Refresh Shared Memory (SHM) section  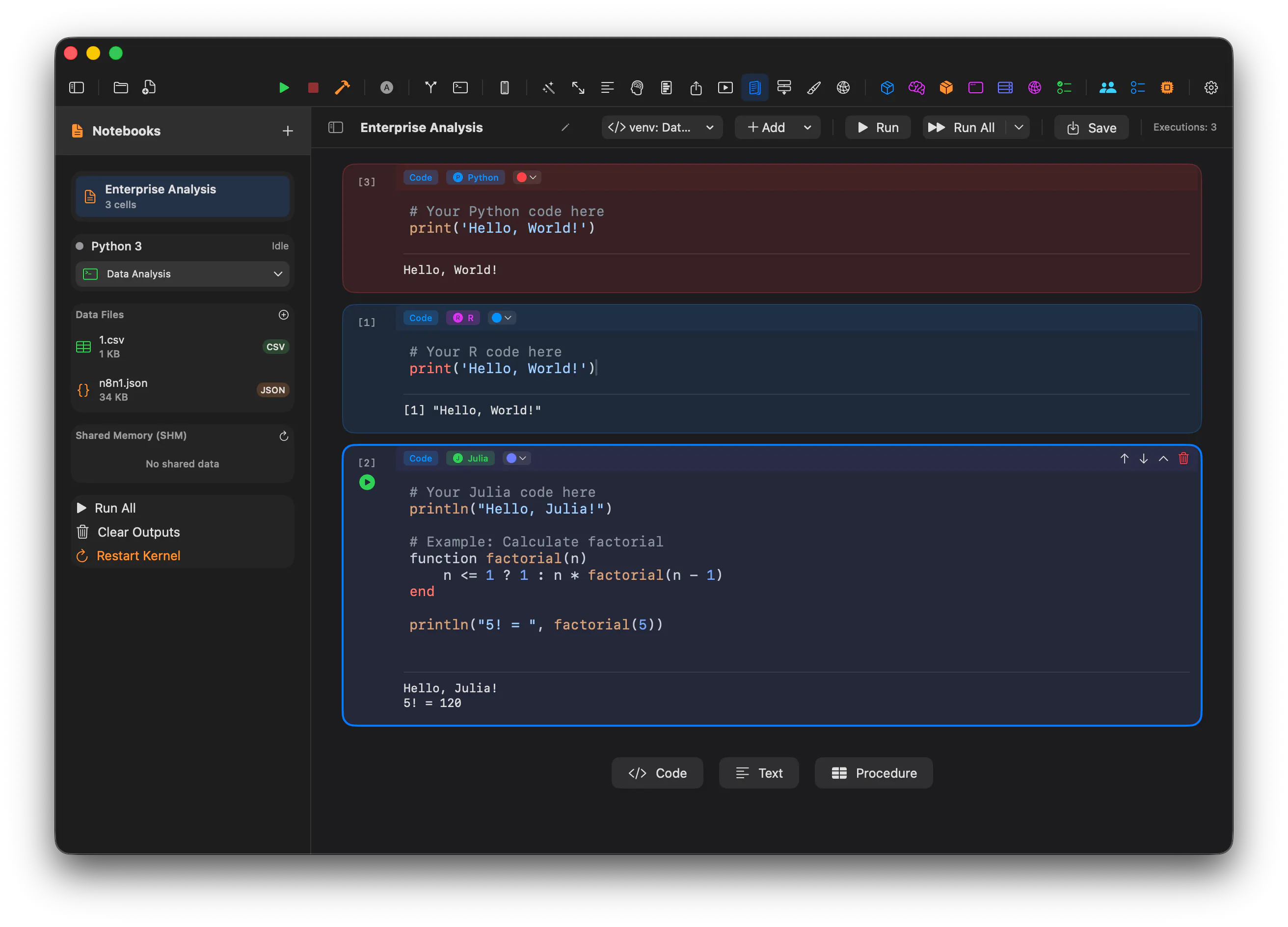point(284,436)
